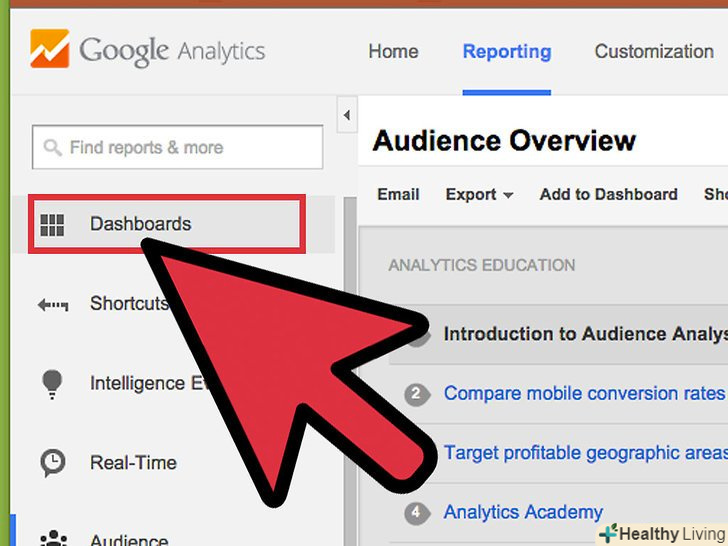This screenshot has height=546, width=728.
Task: Click the Audience people icon
Action: click(53, 539)
